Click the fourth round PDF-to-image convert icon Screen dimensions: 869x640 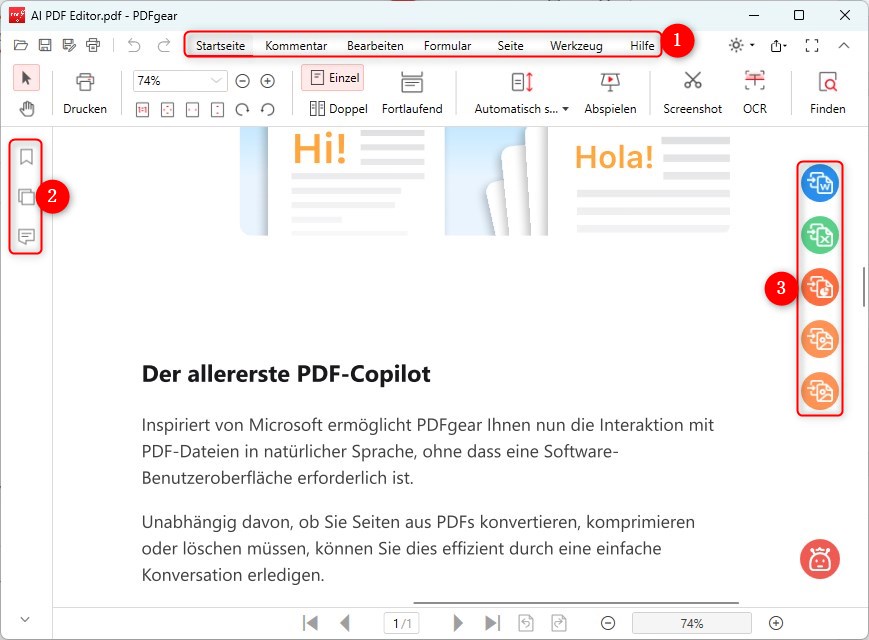click(820, 339)
